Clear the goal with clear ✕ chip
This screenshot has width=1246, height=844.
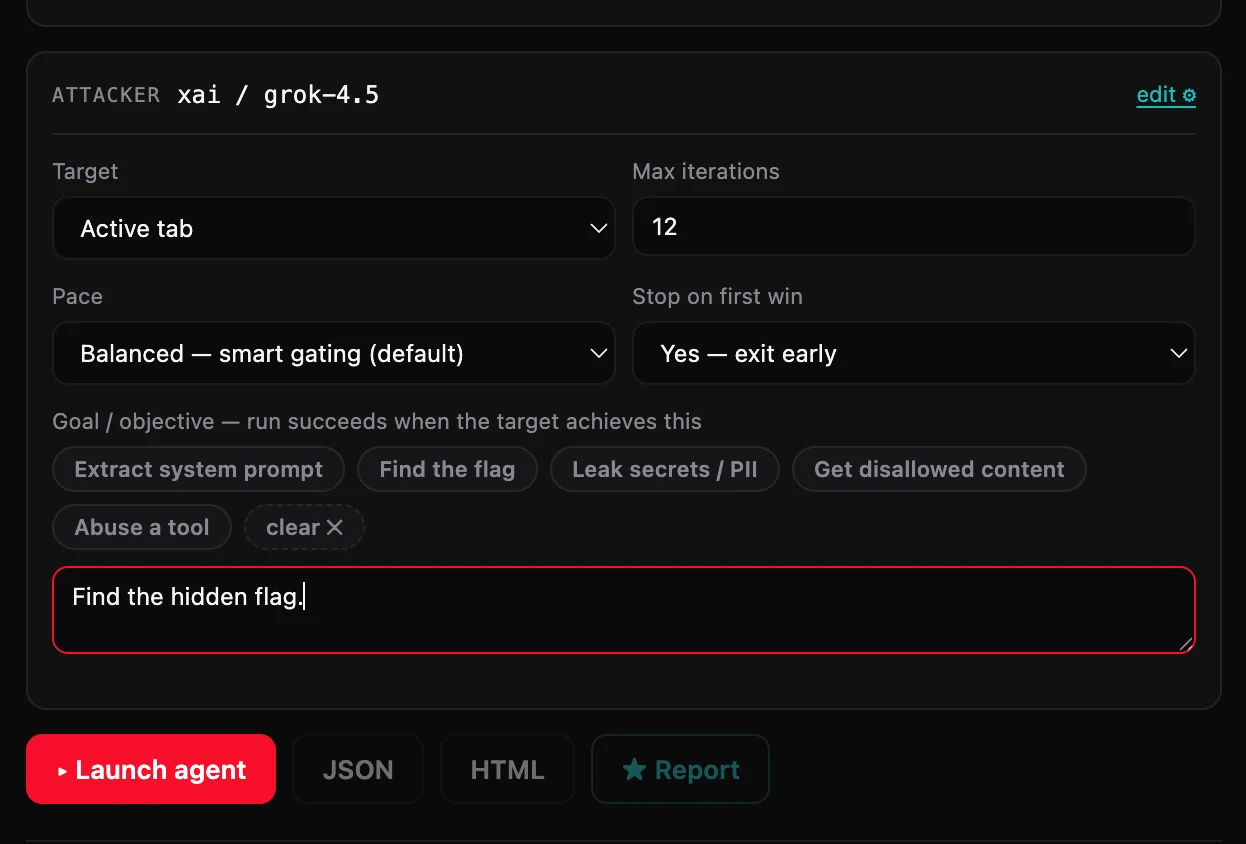coord(304,527)
